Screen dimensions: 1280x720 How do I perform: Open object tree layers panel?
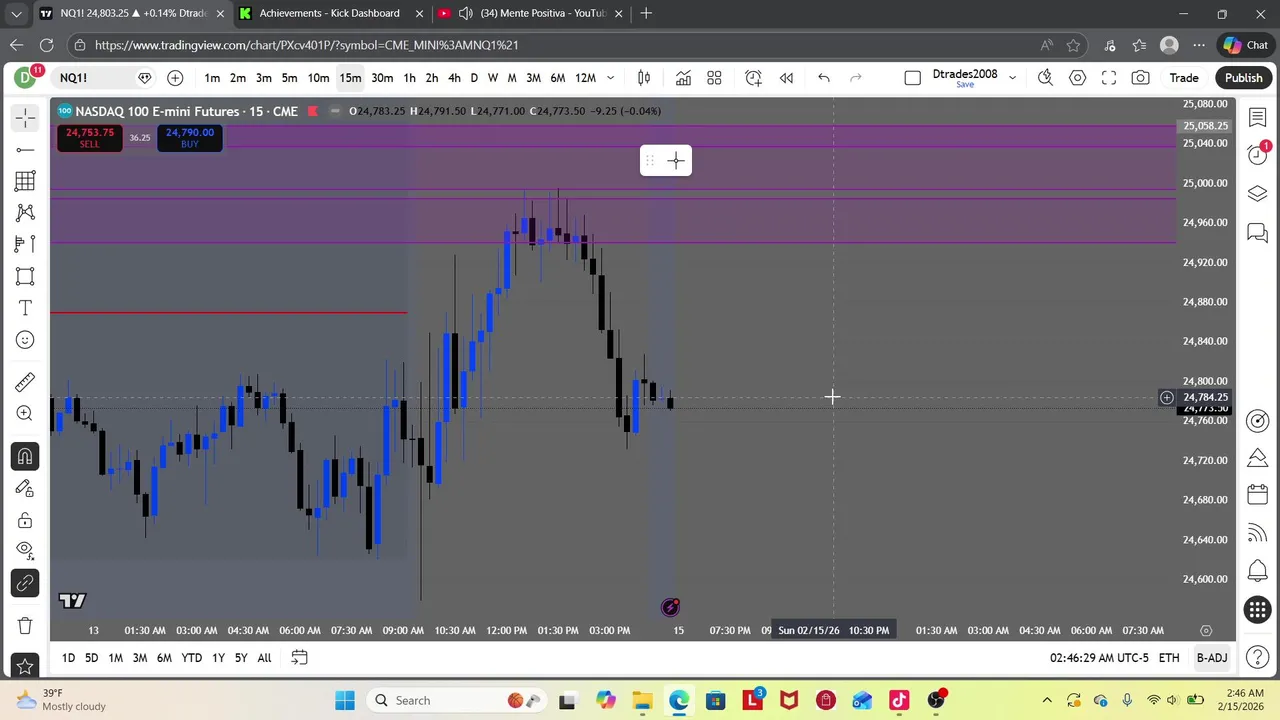pos(1257,193)
